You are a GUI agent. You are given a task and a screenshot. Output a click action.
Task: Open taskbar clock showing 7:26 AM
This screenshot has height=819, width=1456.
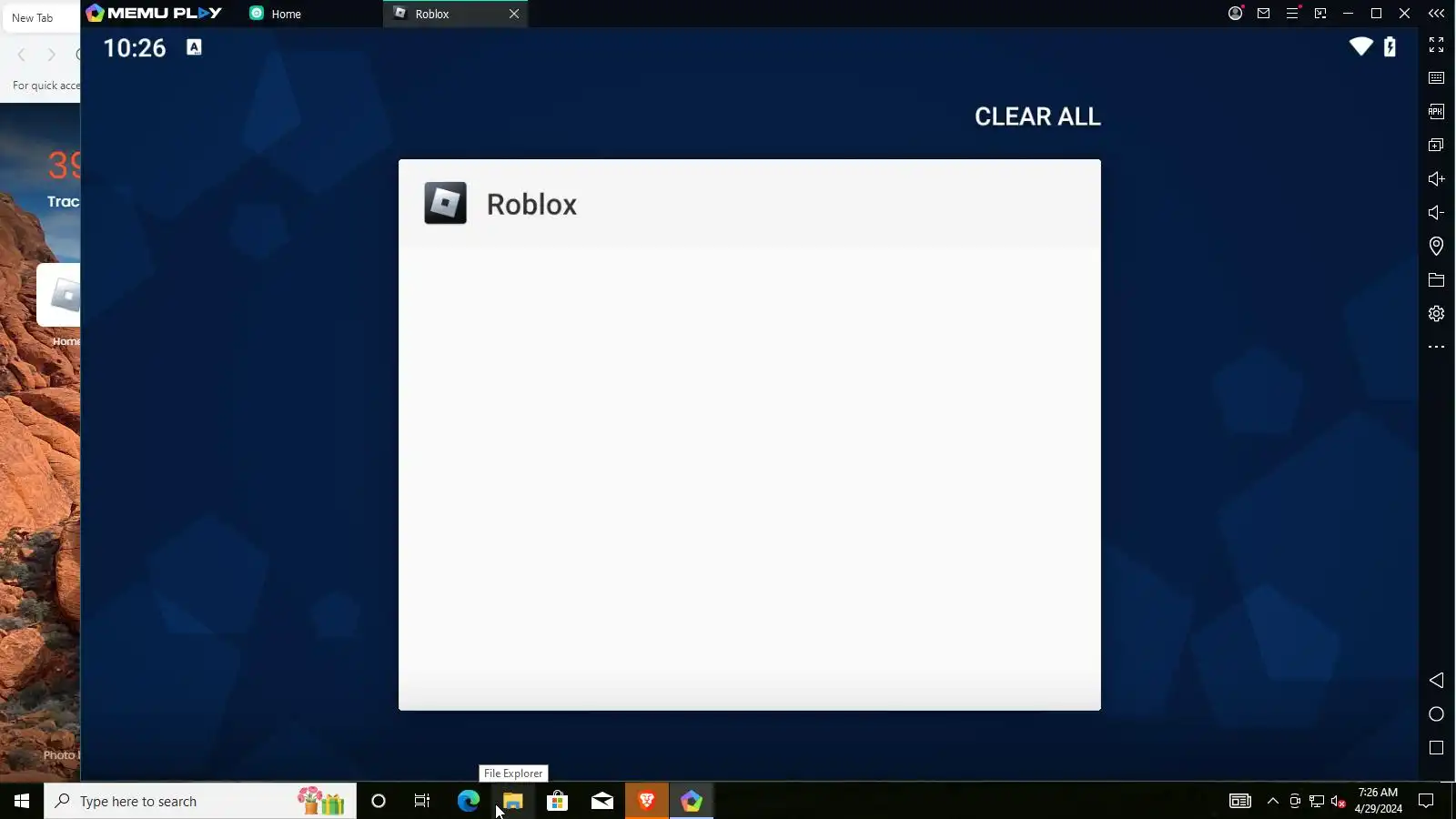point(1378,801)
